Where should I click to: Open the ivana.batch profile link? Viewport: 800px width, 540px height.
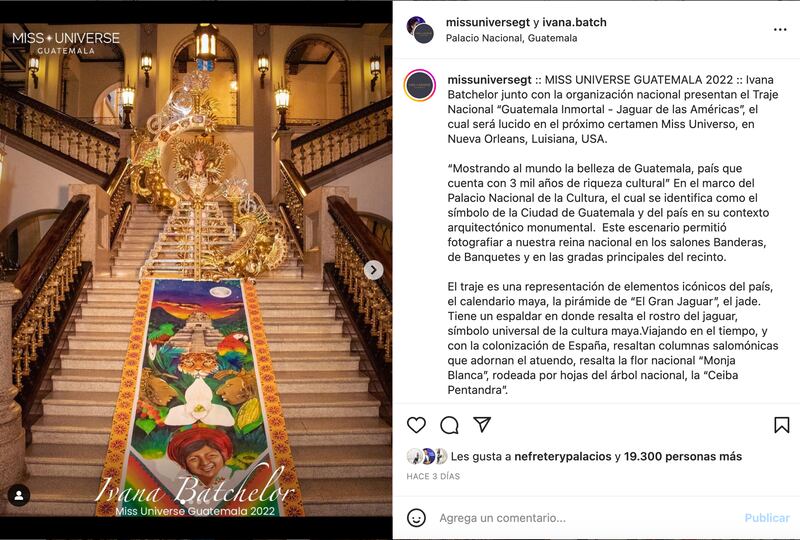point(574,22)
